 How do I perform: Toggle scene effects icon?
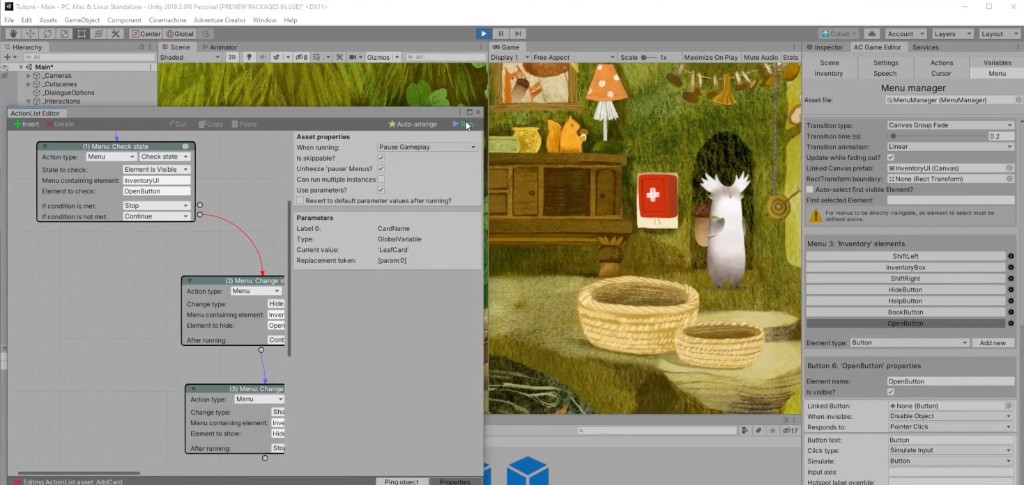[x=277, y=57]
